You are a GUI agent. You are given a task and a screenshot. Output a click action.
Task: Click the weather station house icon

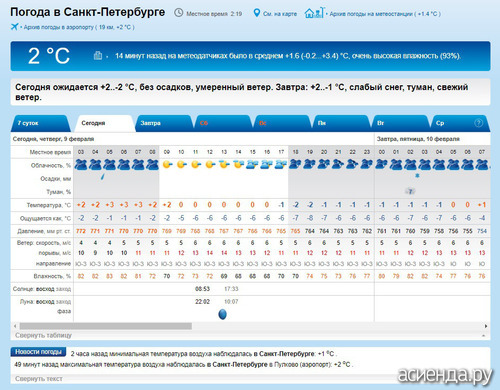pos(314,13)
